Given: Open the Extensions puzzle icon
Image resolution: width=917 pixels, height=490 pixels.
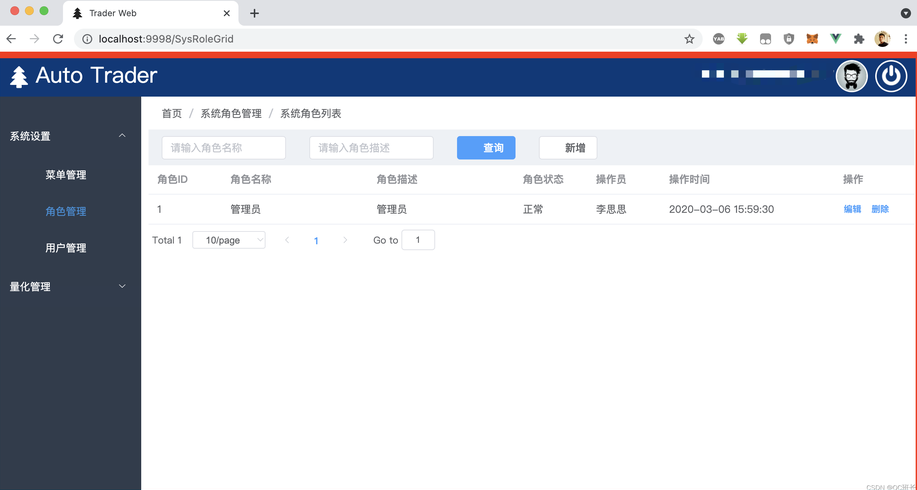Looking at the screenshot, I should pos(859,39).
